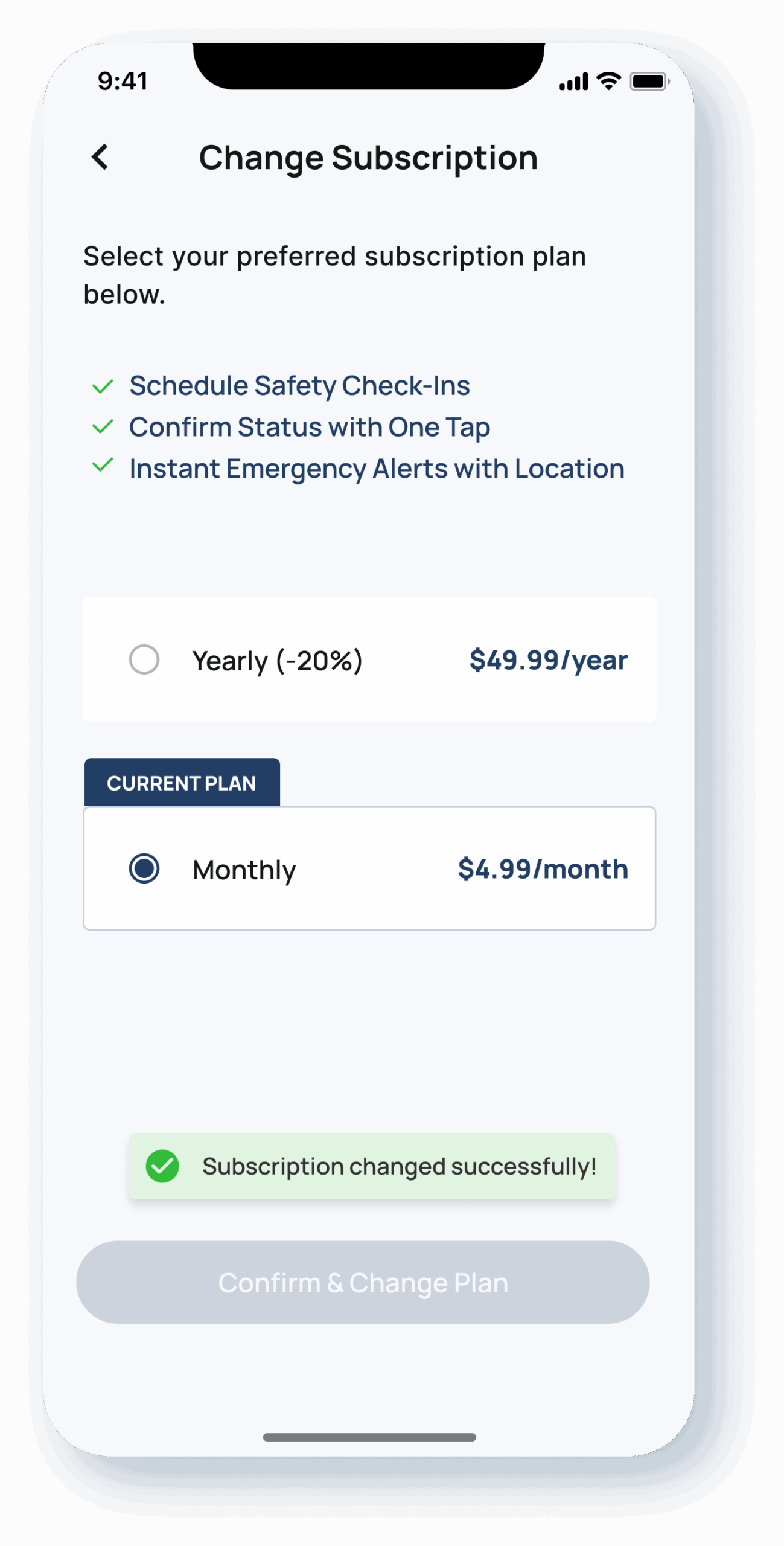Click the cellular signal strength icon
784x1546 pixels.
pos(573,82)
